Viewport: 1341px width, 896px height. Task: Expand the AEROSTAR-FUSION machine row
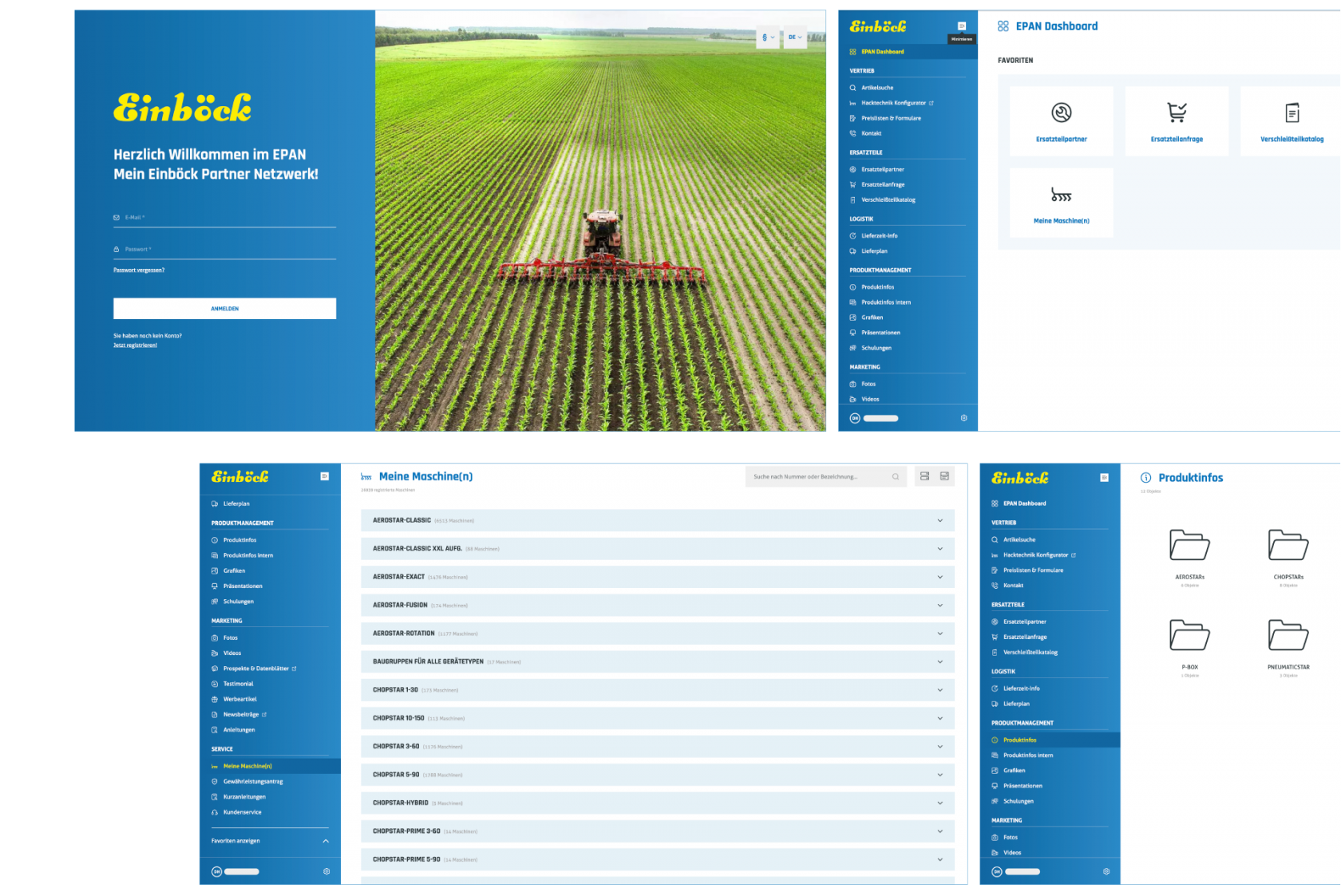(x=939, y=606)
